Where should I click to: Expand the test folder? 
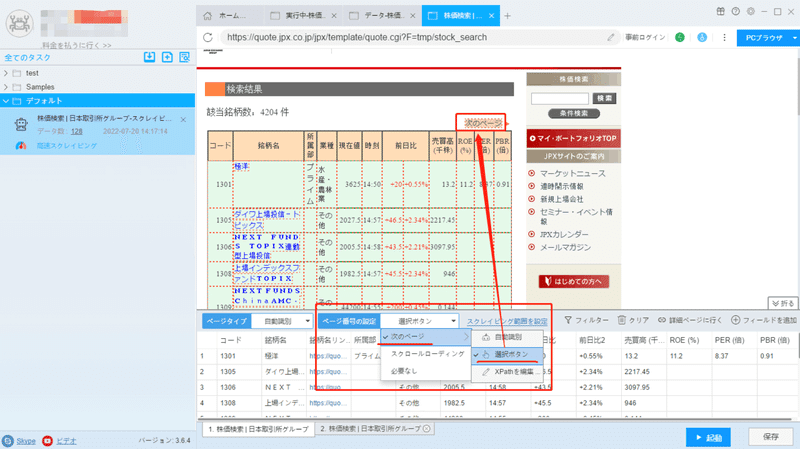(x=6, y=73)
